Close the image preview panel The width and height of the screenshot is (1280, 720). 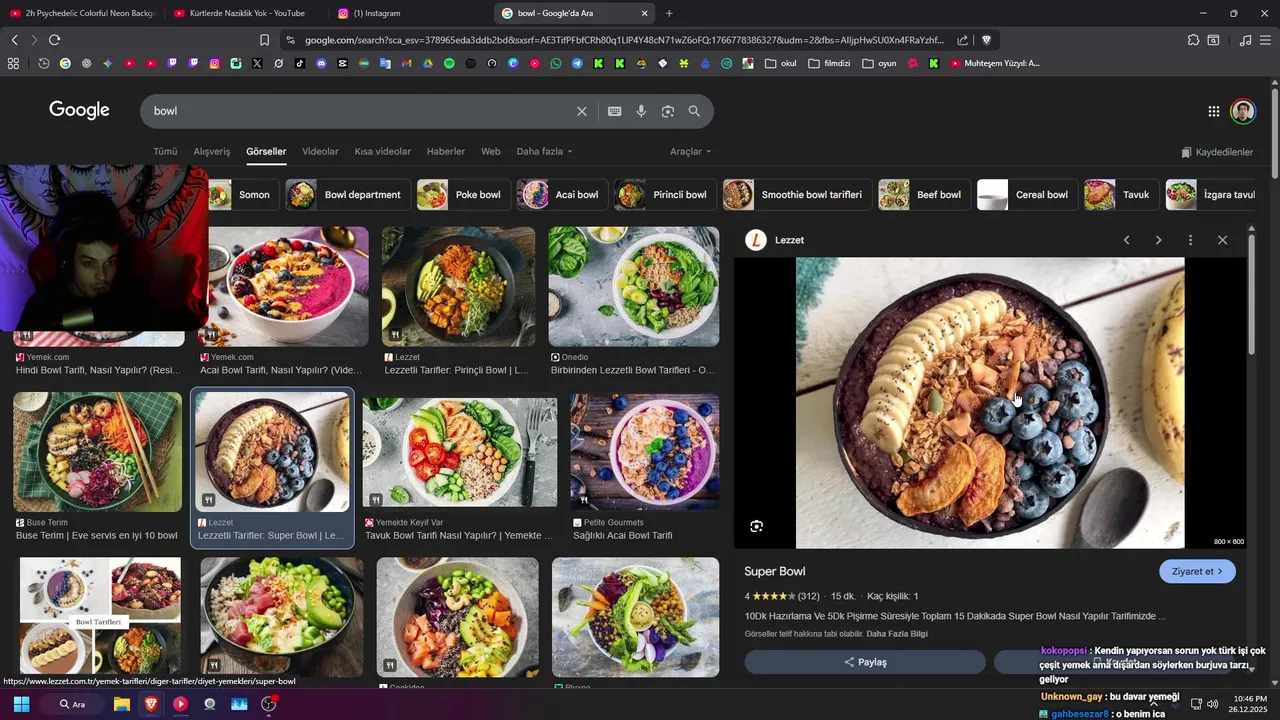[x=1222, y=240]
